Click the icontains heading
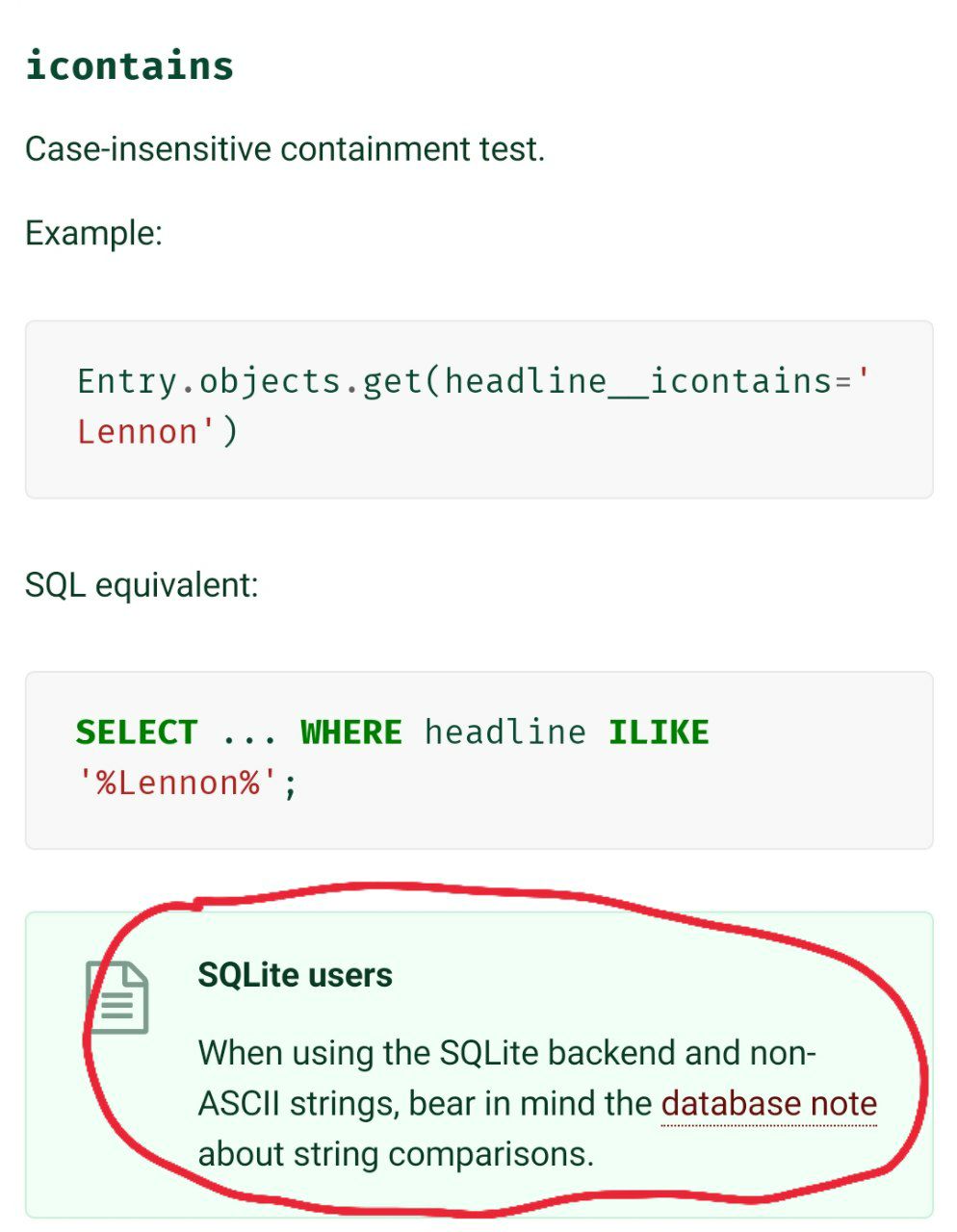957x1232 pixels. tap(129, 65)
